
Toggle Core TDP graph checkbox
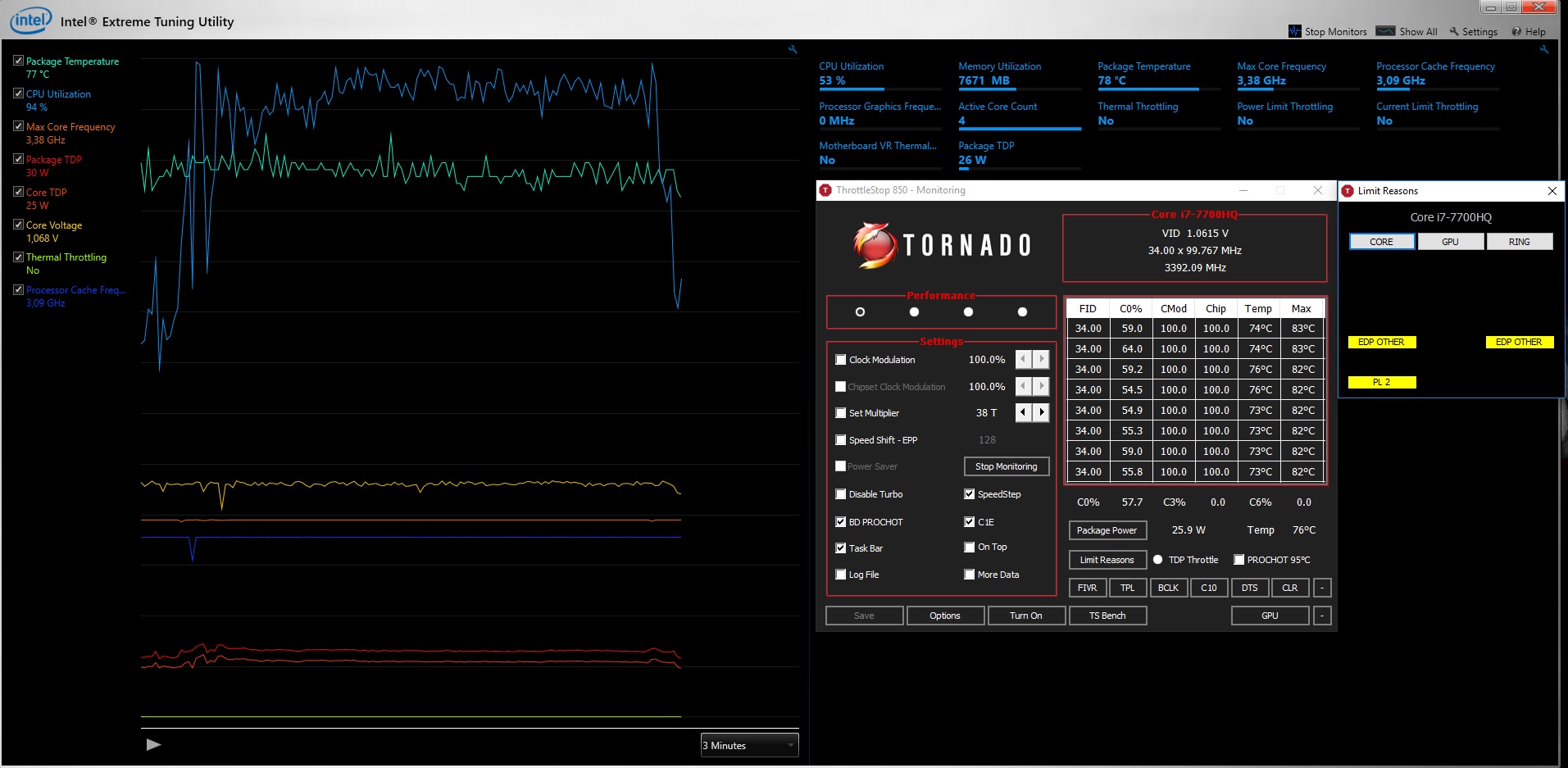(x=18, y=192)
